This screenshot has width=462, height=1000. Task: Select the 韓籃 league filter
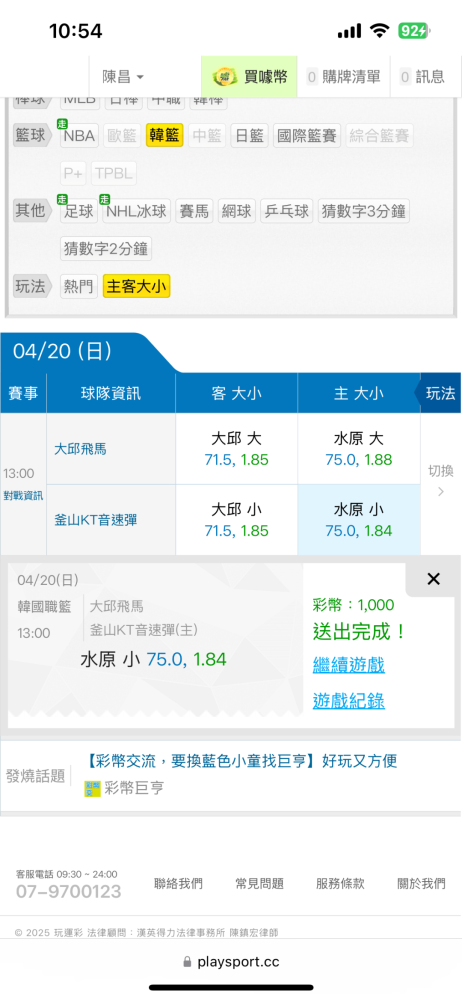pos(165,135)
